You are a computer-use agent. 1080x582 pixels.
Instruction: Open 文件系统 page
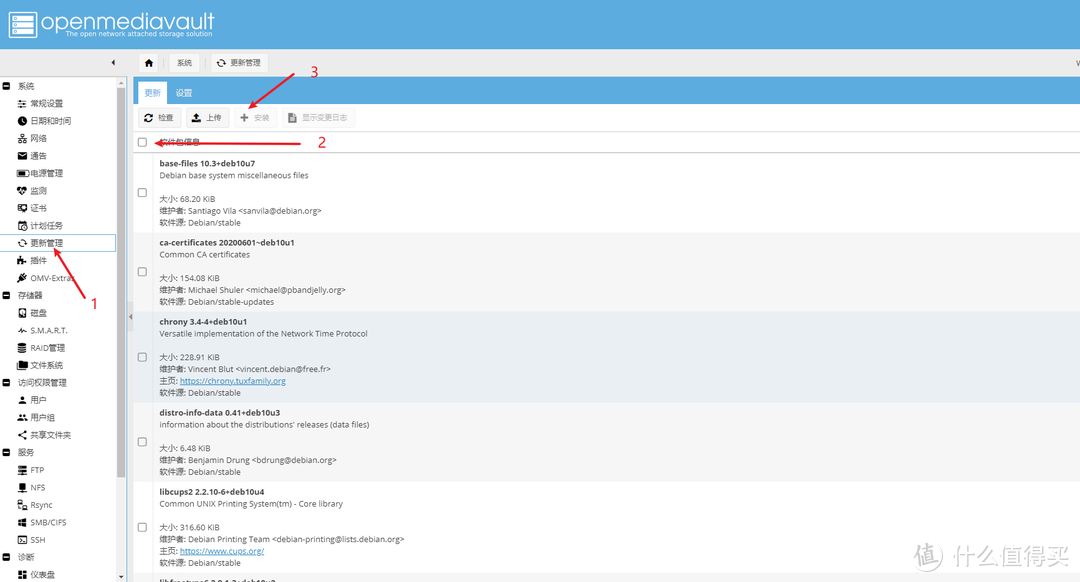tap(40, 365)
